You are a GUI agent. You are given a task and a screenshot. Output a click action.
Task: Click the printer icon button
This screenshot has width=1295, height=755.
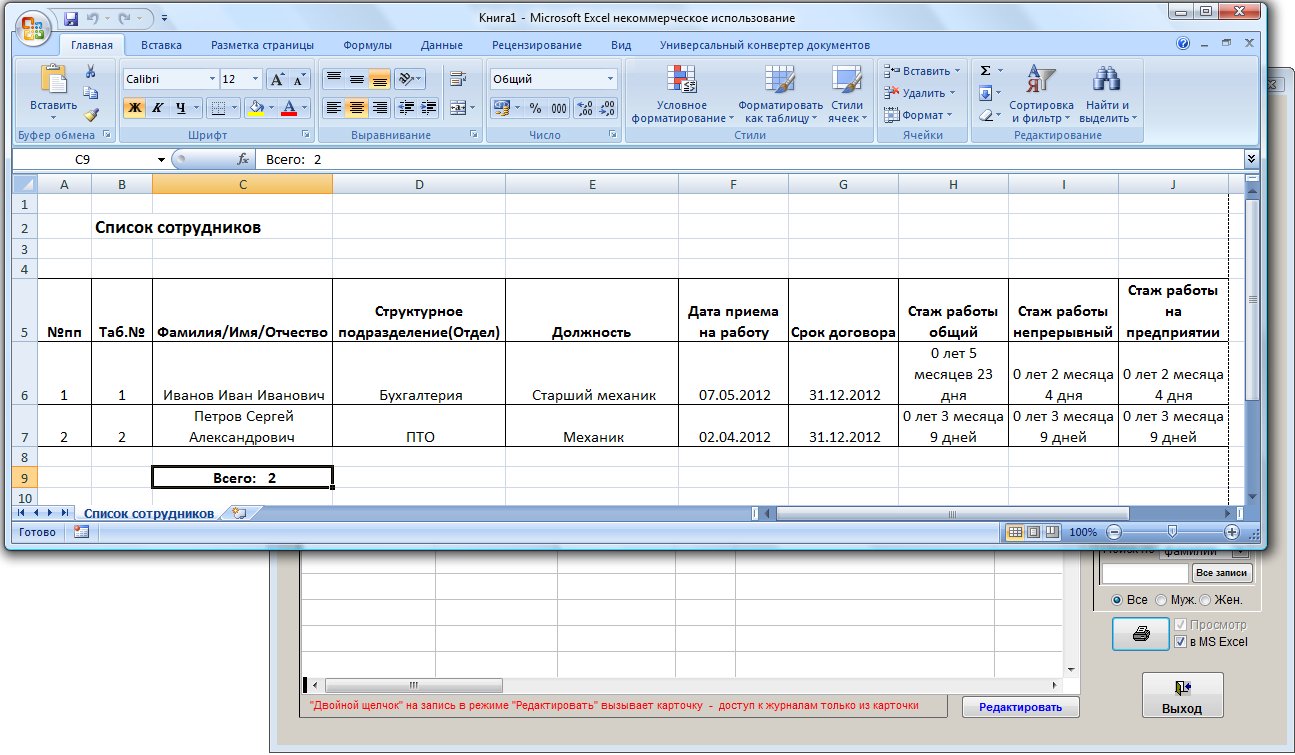tap(1140, 634)
